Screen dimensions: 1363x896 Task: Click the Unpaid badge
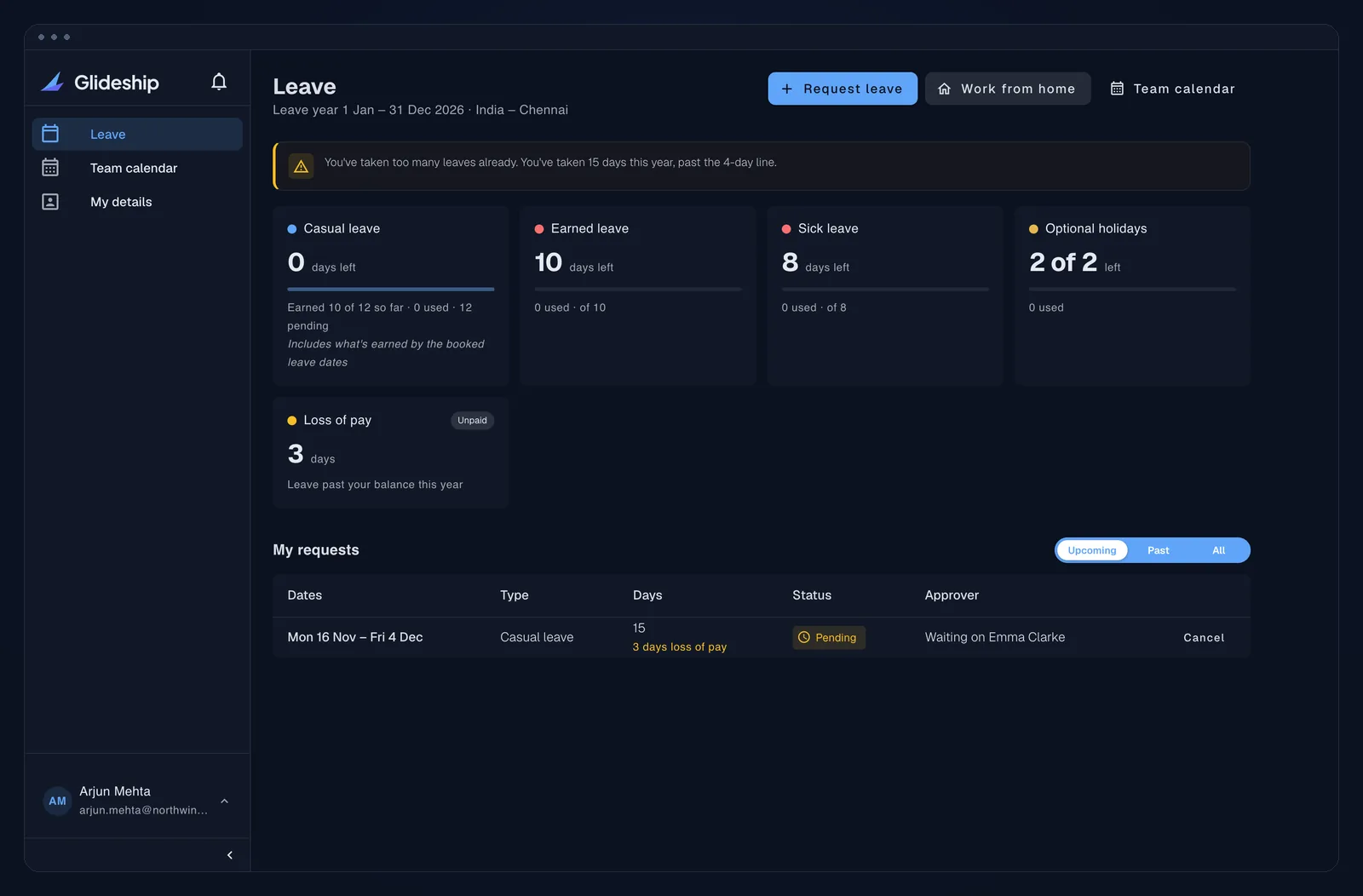[472, 421]
